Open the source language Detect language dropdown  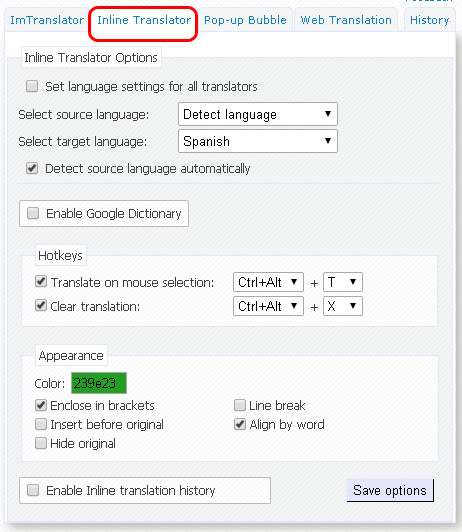[x=258, y=114]
